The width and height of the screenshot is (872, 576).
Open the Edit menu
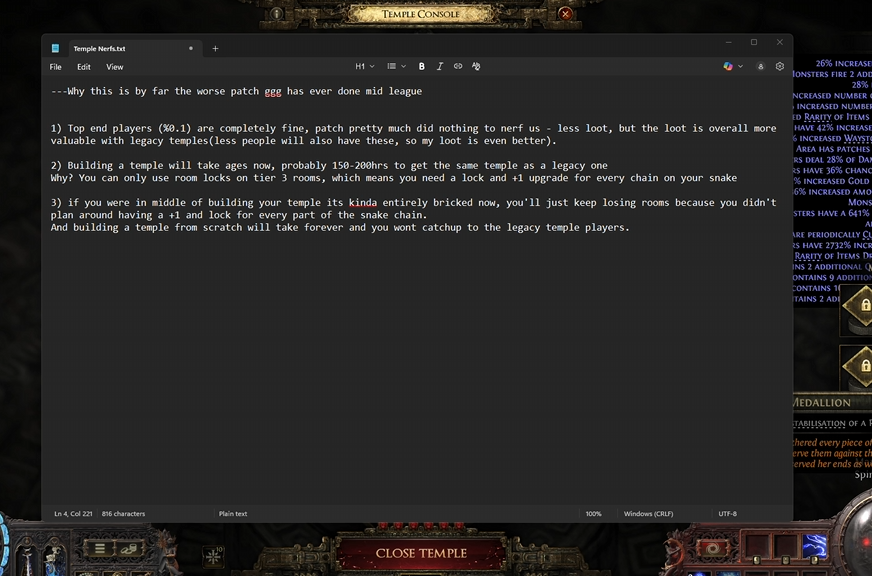(84, 67)
